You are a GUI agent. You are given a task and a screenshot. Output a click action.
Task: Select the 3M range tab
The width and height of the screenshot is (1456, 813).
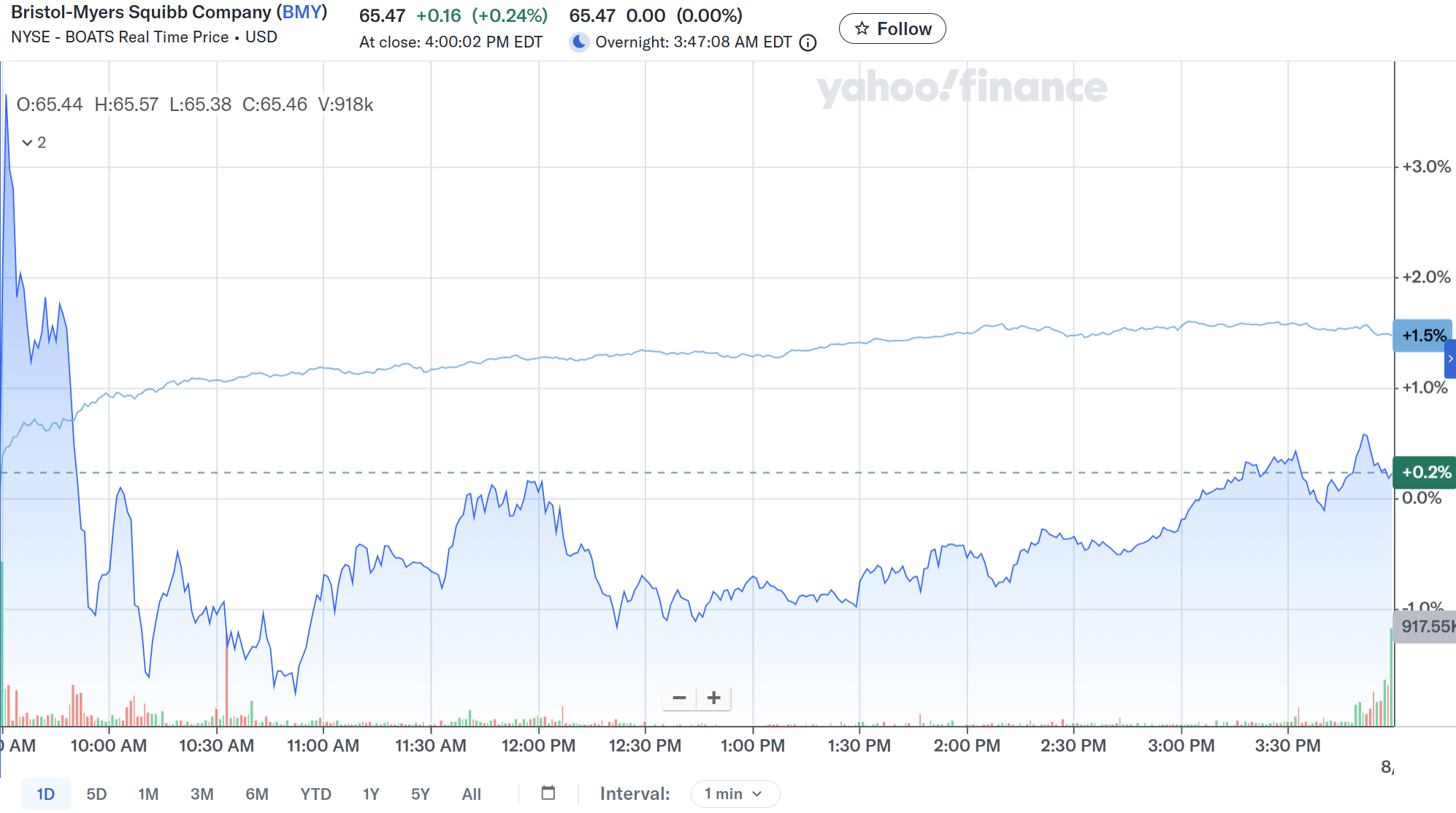coord(202,794)
